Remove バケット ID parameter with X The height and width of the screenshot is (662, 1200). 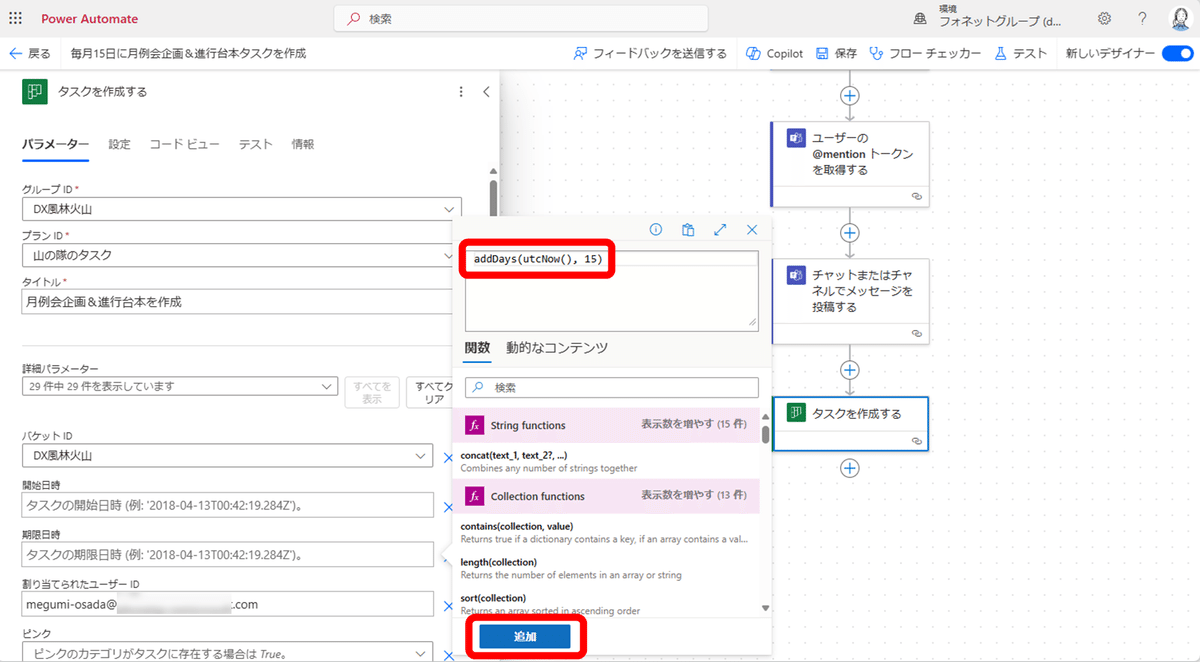coord(449,457)
